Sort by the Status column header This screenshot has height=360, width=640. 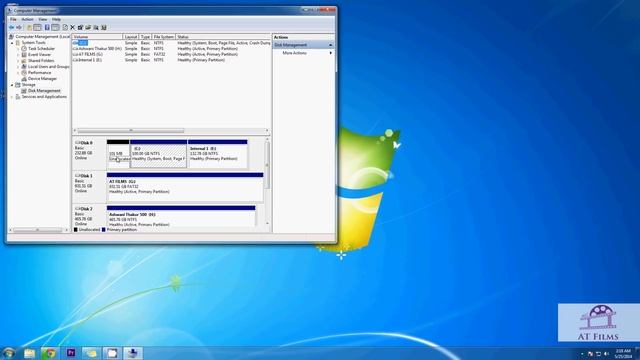tap(223, 37)
